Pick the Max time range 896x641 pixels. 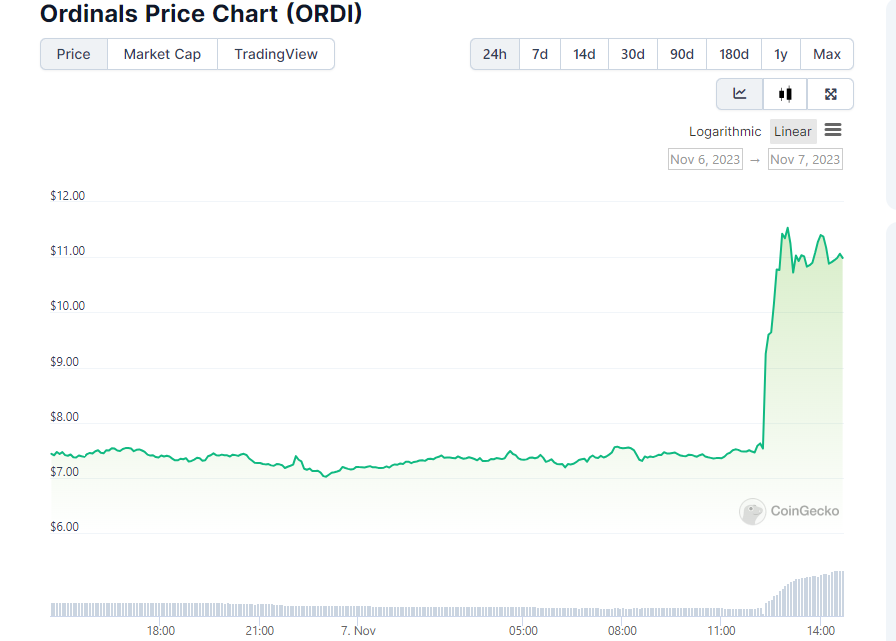click(827, 54)
